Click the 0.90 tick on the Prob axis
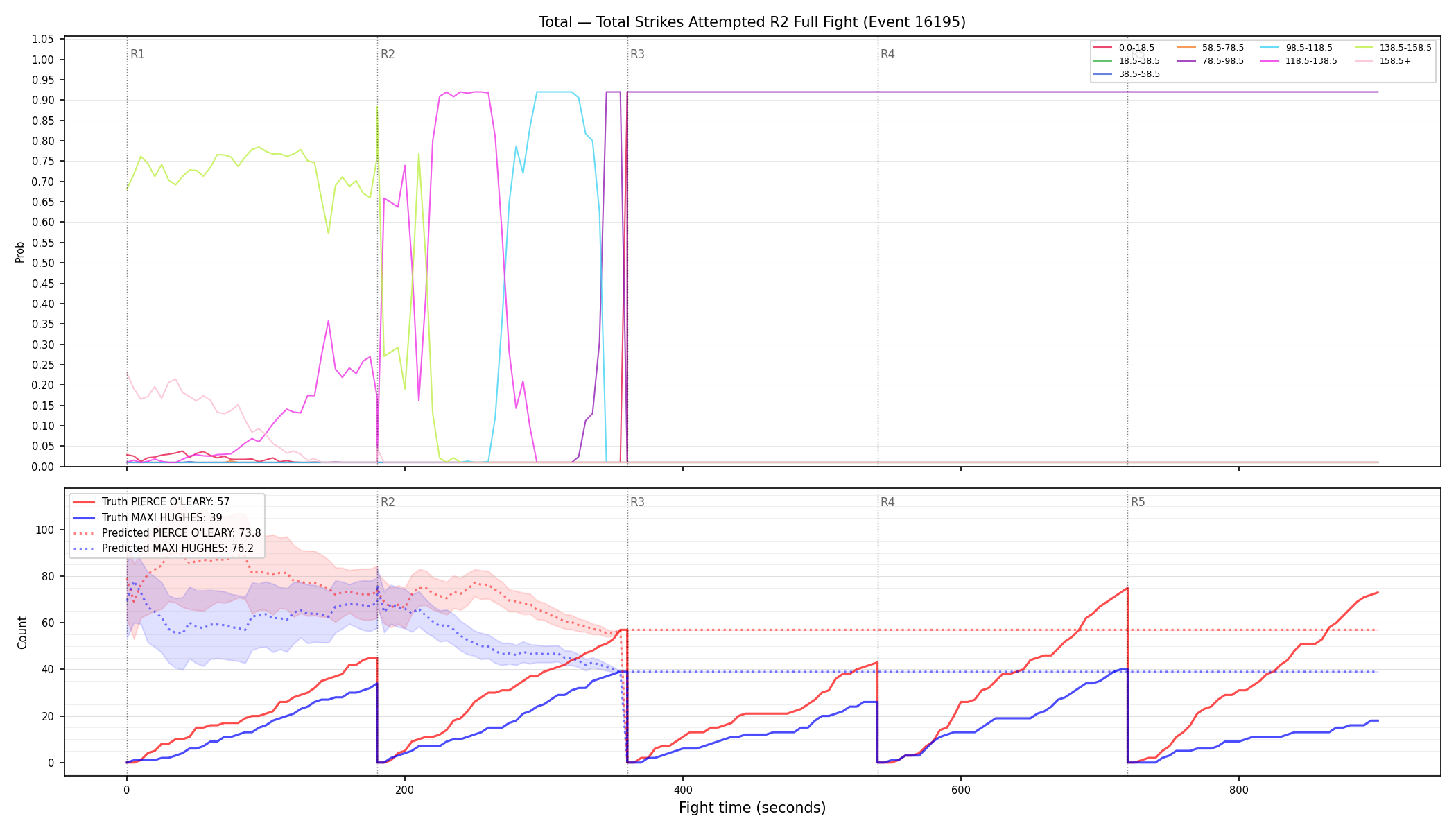Viewport: 1456px width, 832px height. (x=43, y=101)
